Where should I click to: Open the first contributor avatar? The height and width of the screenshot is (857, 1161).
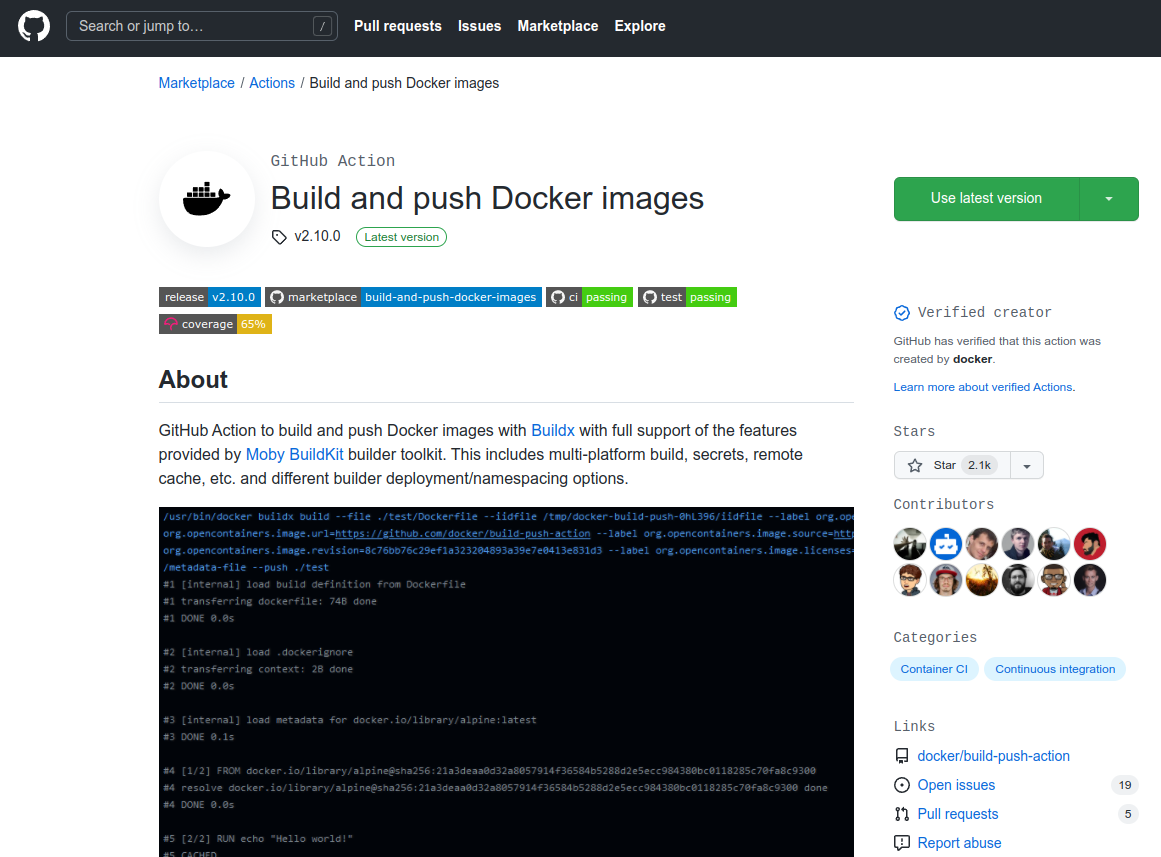click(x=910, y=544)
